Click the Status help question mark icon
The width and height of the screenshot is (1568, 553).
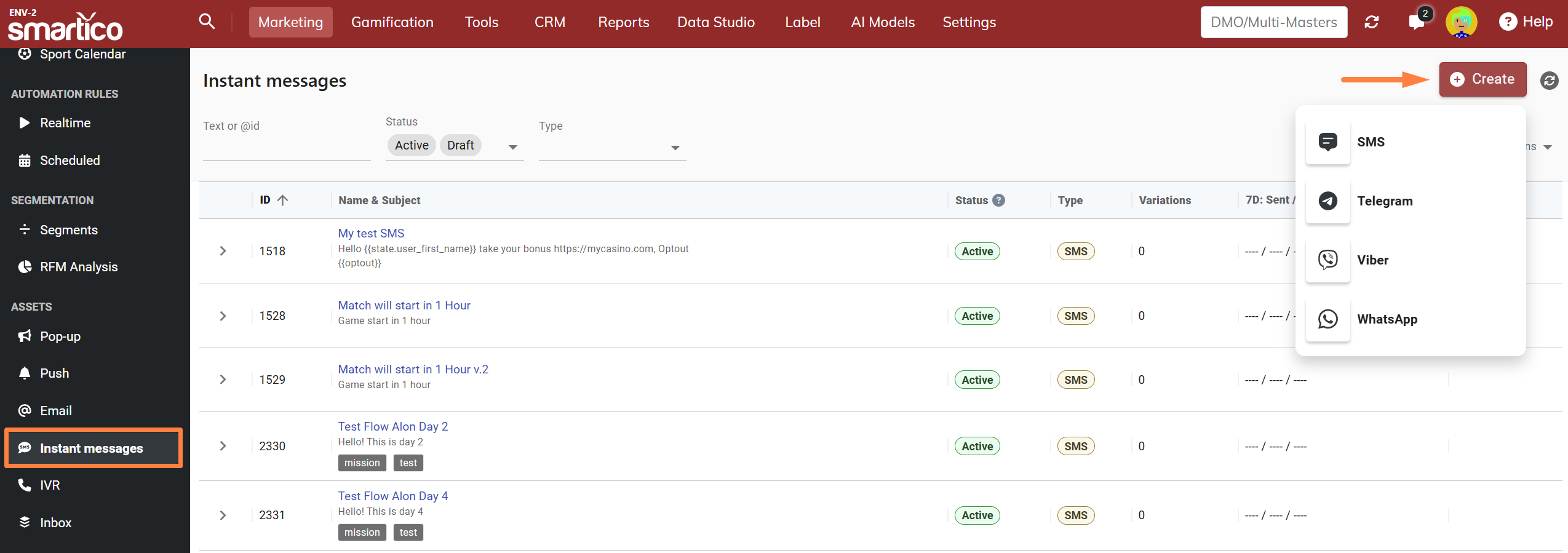(x=999, y=201)
